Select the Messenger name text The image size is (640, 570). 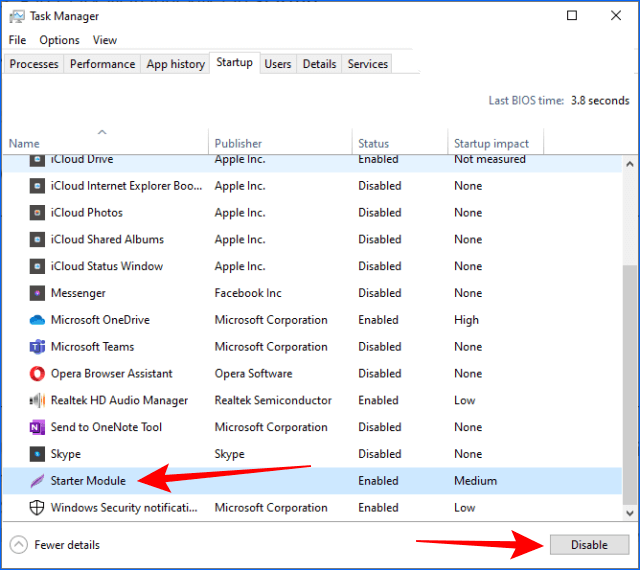point(78,293)
